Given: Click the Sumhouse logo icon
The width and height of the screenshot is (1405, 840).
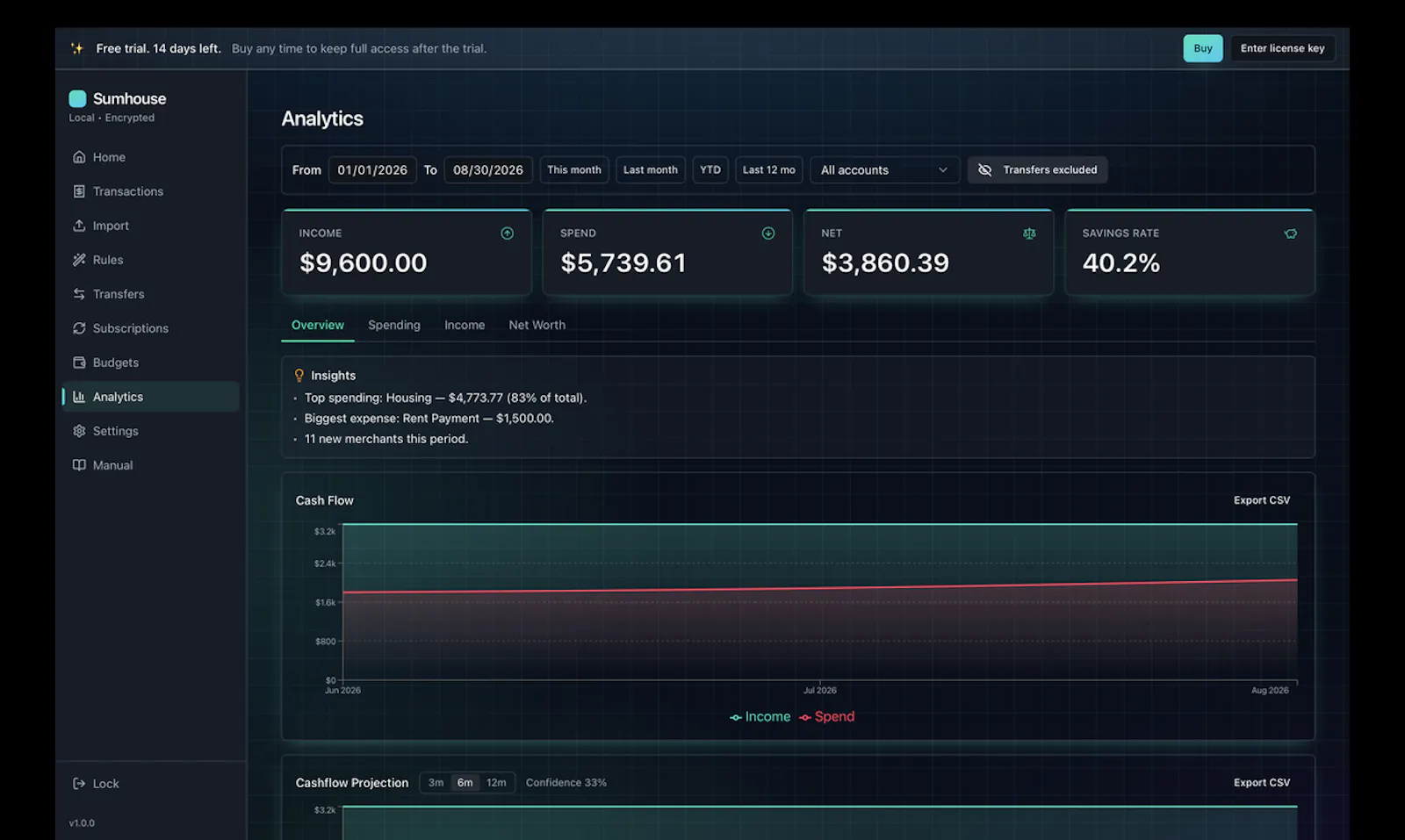Looking at the screenshot, I should (77, 98).
